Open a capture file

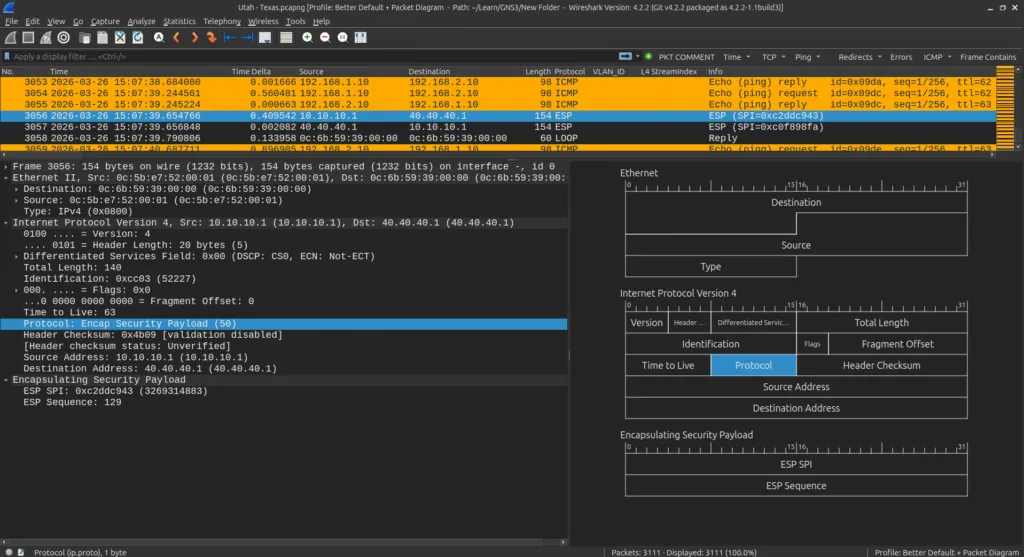pos(85,38)
